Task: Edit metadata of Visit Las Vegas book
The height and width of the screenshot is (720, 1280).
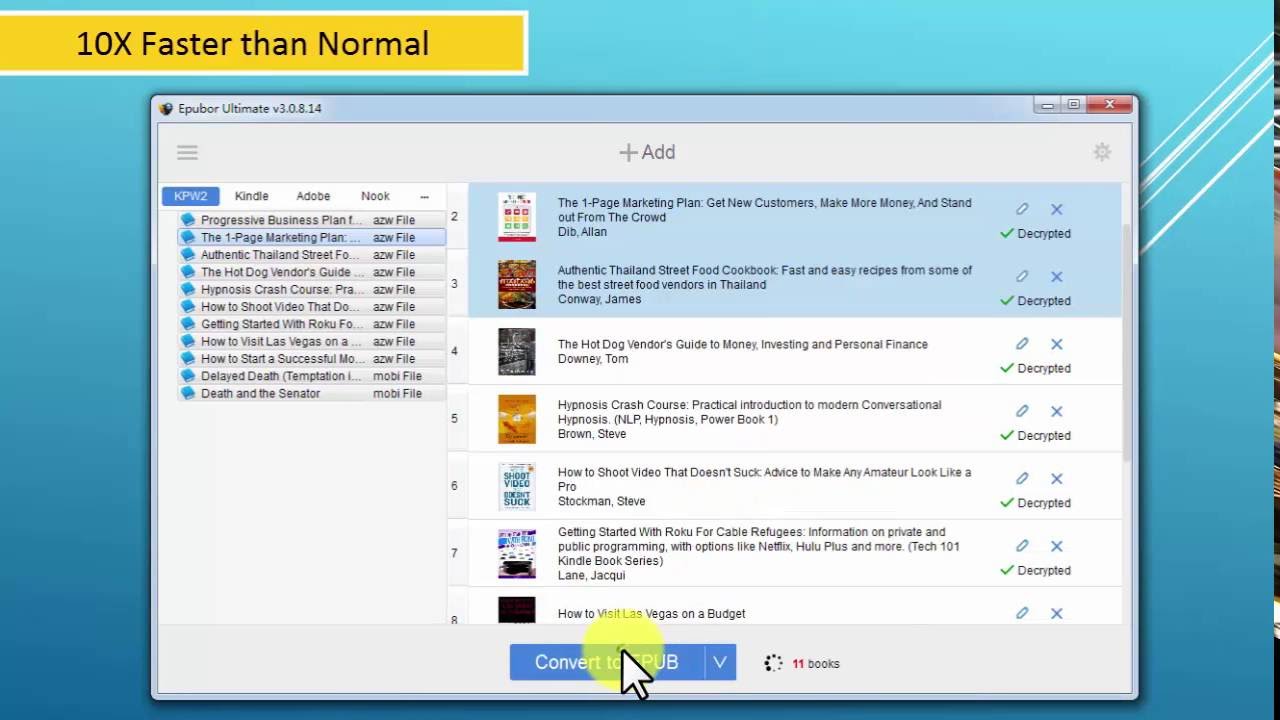Action: tap(1022, 613)
